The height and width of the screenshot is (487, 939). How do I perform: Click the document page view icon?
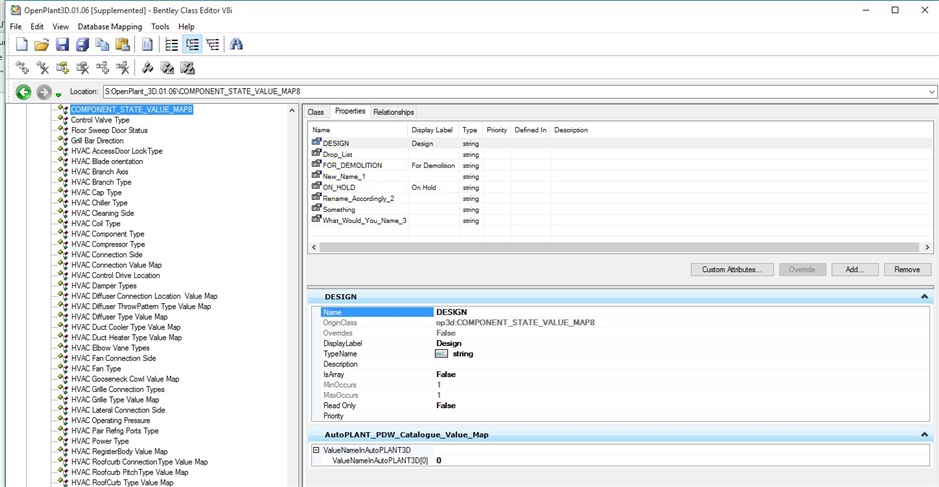coord(147,44)
